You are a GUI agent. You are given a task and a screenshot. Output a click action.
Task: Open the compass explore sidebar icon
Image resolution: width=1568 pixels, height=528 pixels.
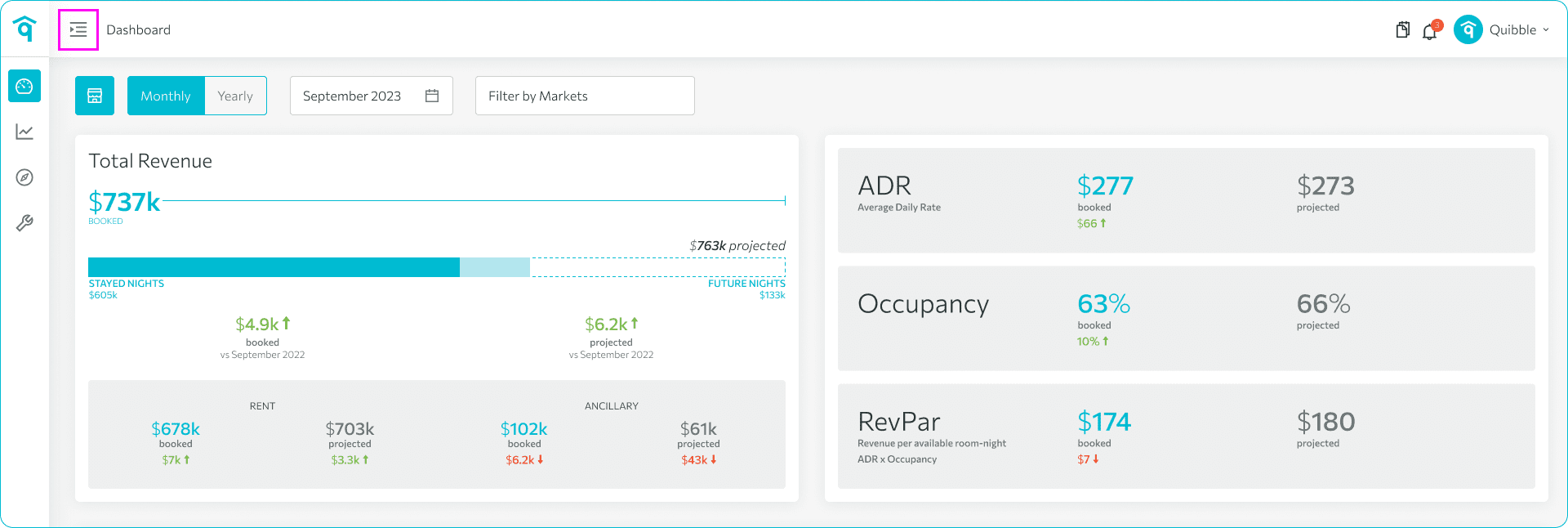[24, 177]
